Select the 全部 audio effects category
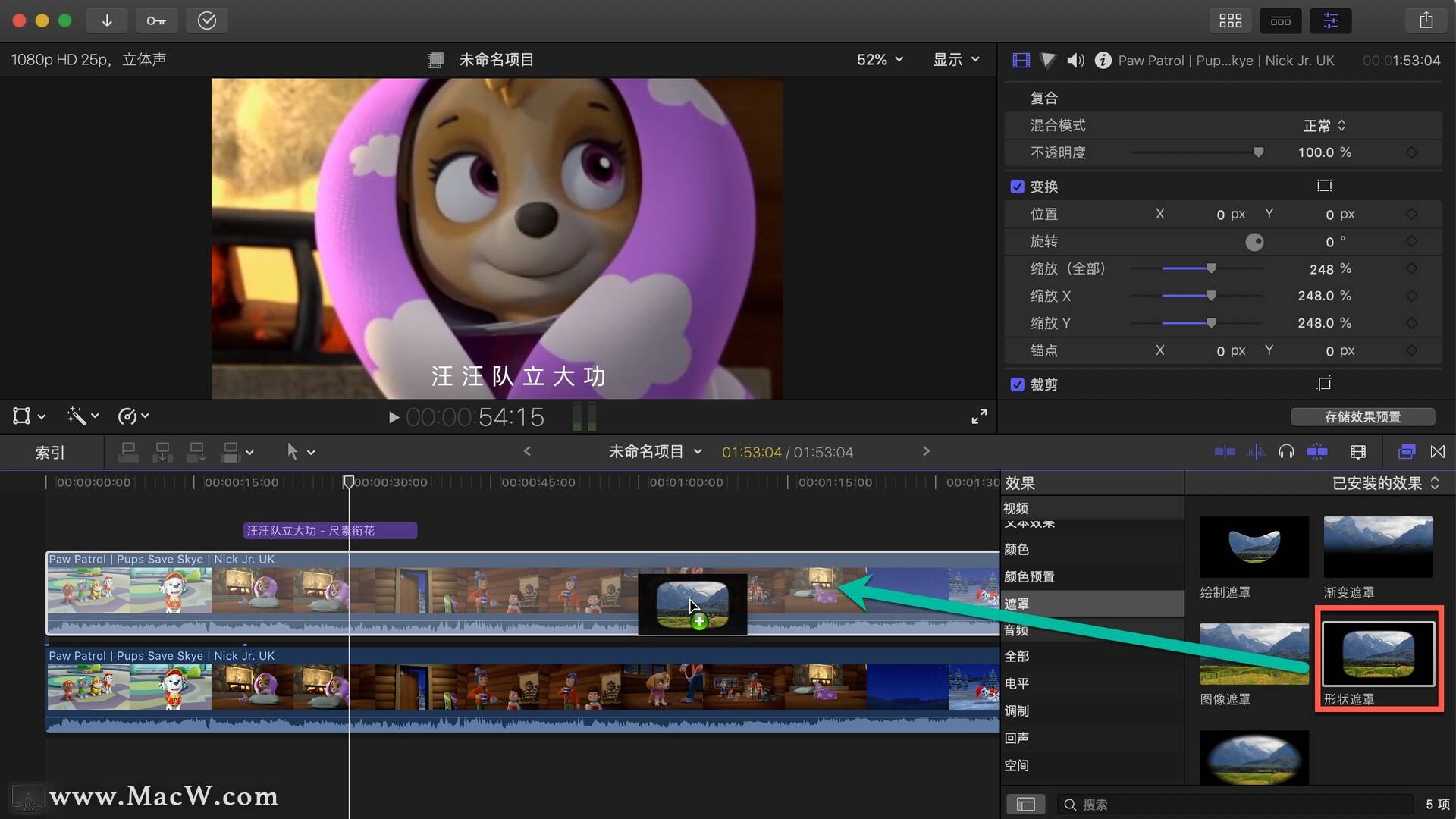Image resolution: width=1456 pixels, height=819 pixels. 1092,656
